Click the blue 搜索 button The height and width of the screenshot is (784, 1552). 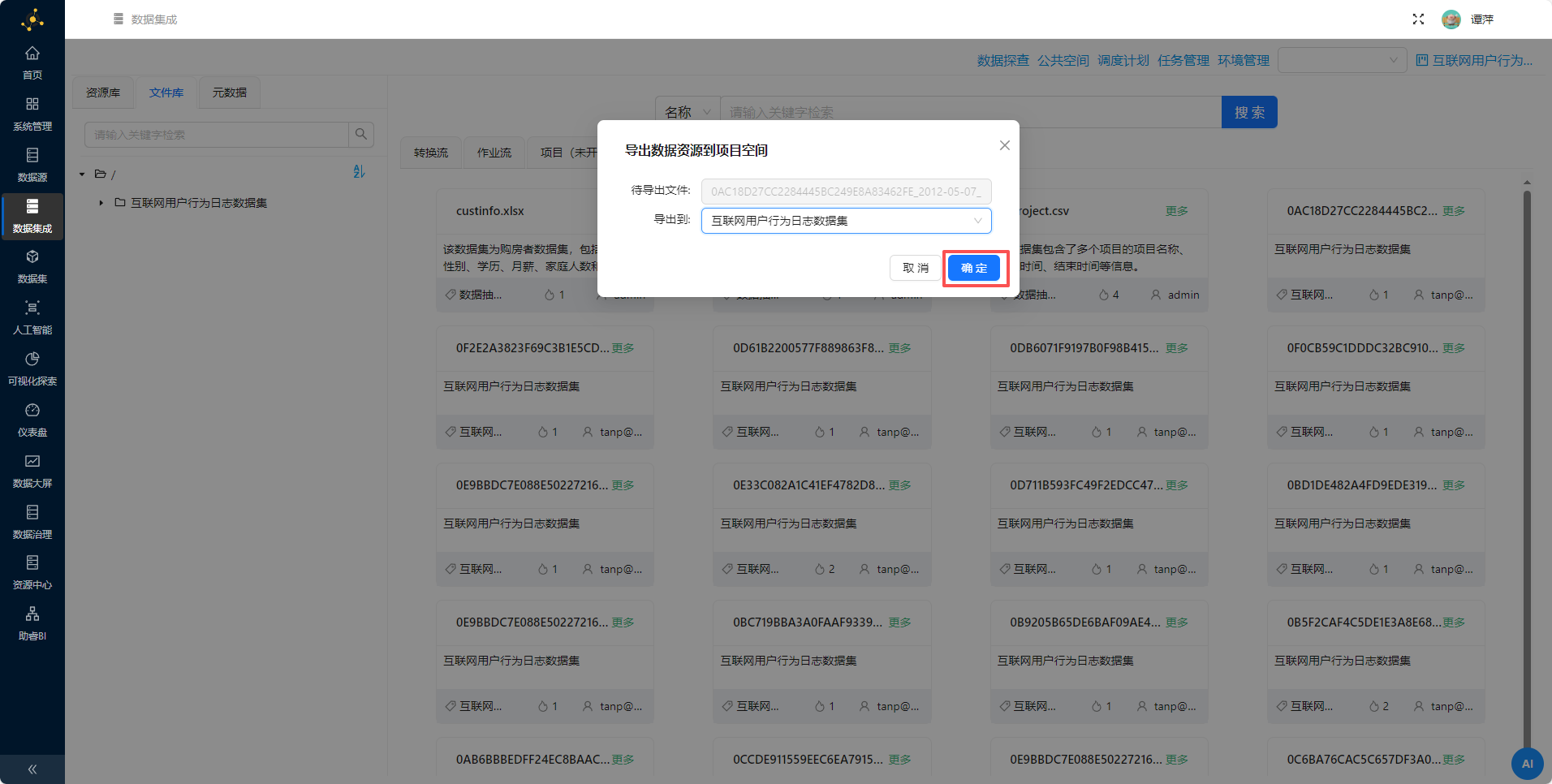(x=1249, y=112)
